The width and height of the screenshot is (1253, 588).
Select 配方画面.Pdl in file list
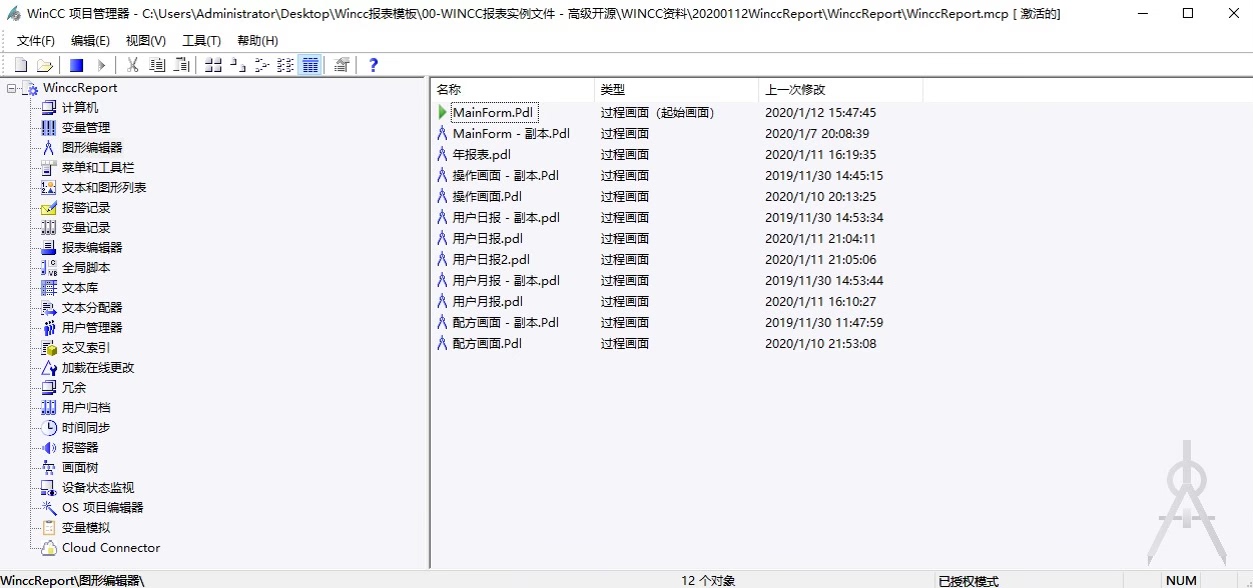point(487,344)
